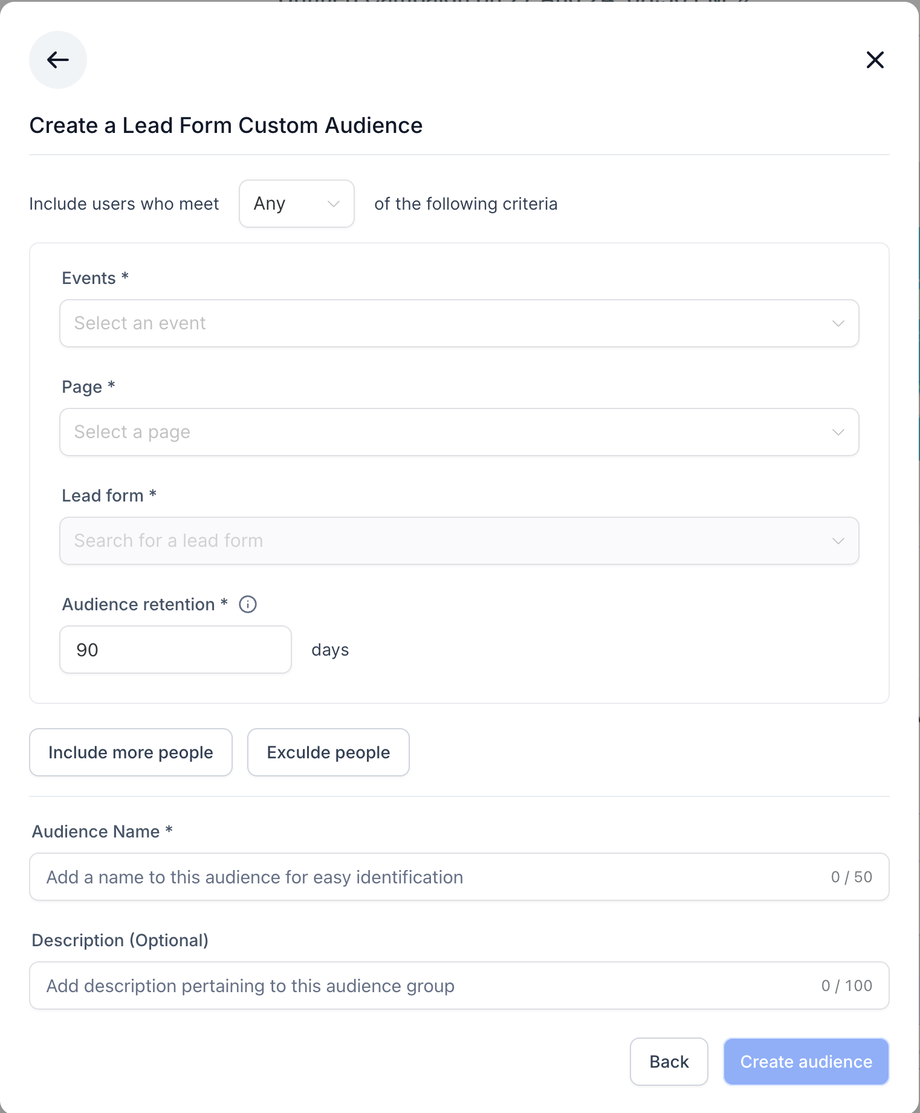Click the "Audience Name *" label

102,832
